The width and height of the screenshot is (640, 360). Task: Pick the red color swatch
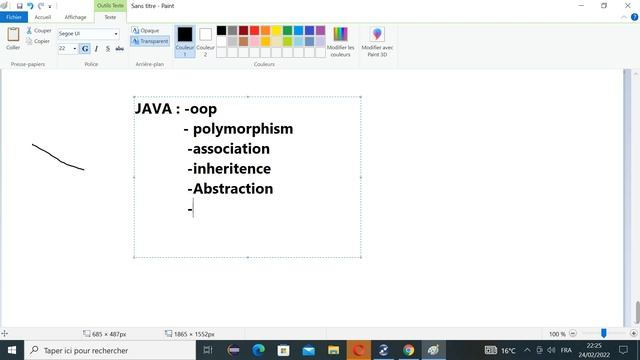[x=254, y=31]
